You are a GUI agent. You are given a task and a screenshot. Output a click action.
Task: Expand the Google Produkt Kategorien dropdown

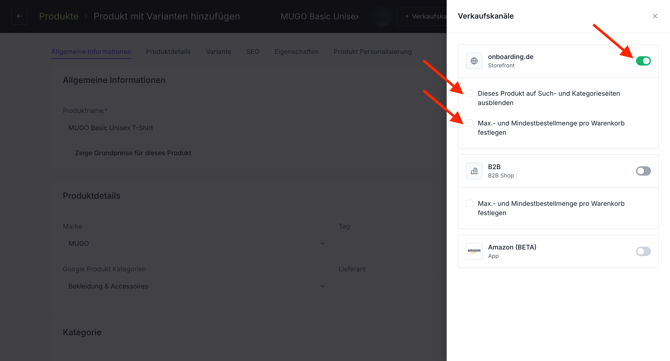196,286
